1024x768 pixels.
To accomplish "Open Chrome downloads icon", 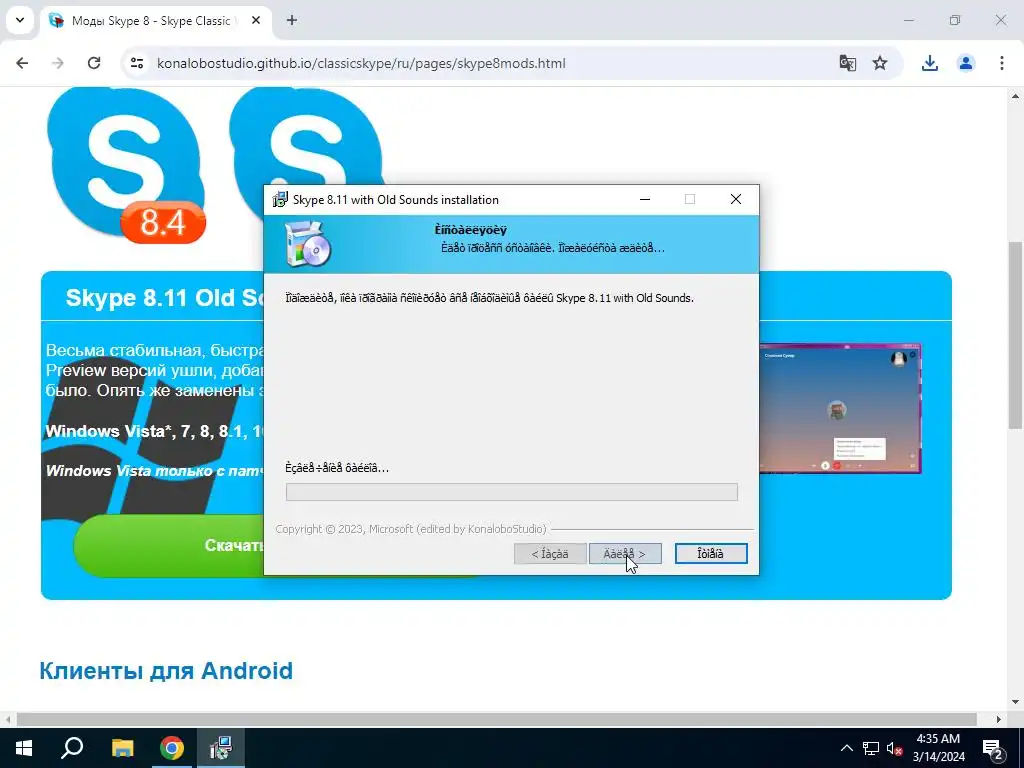I will pos(929,63).
